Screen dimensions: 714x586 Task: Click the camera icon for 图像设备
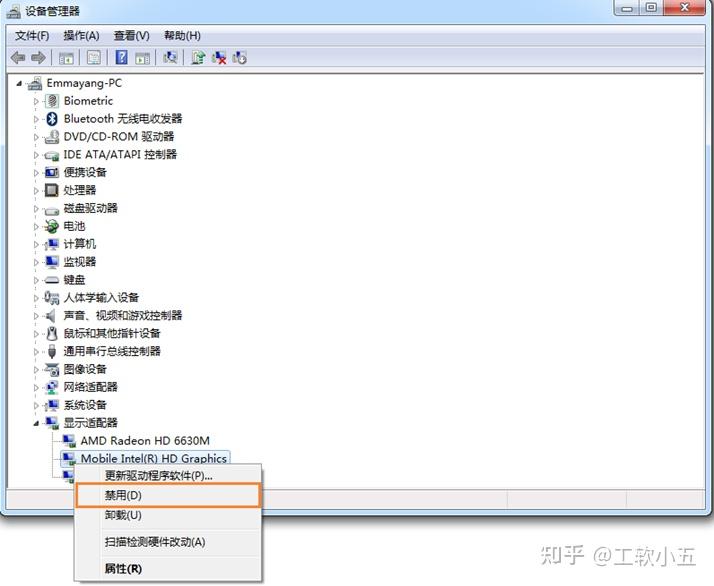click(52, 369)
